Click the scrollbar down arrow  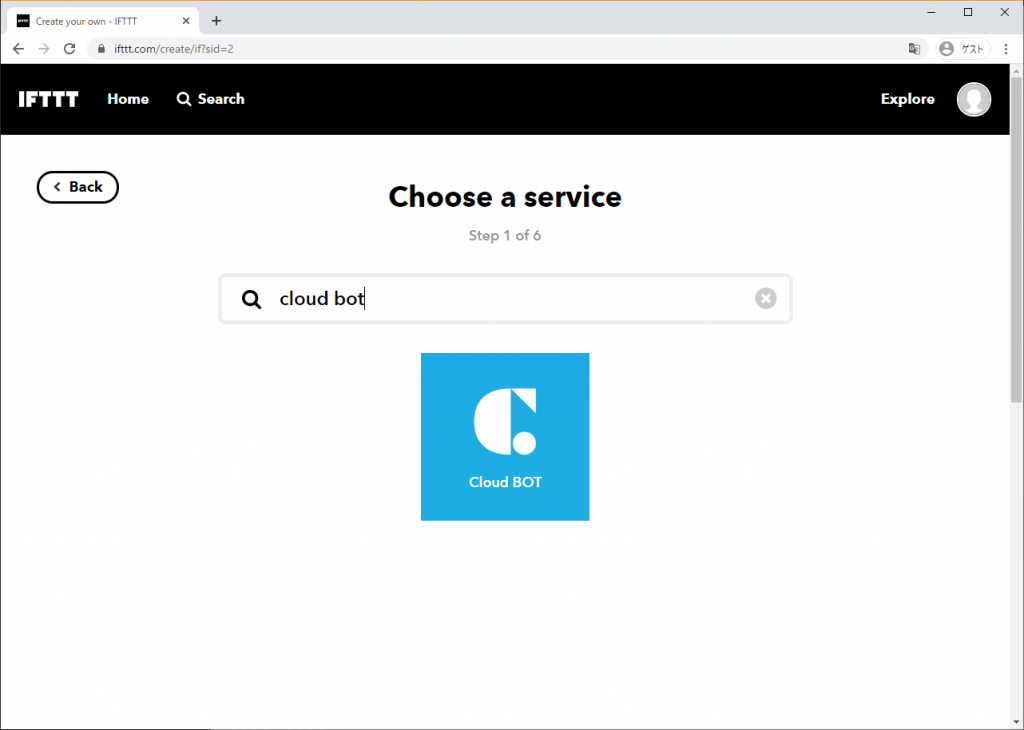tap(1016, 723)
